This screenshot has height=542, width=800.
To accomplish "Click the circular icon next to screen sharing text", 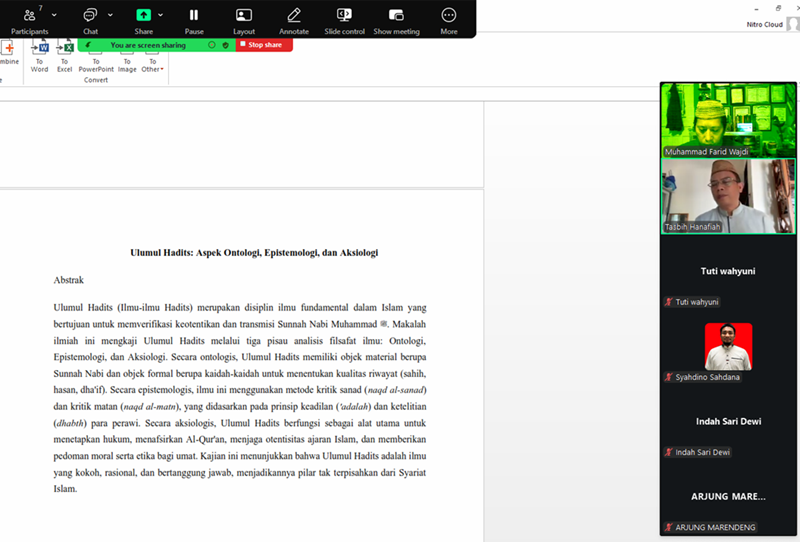I will tap(212, 45).
